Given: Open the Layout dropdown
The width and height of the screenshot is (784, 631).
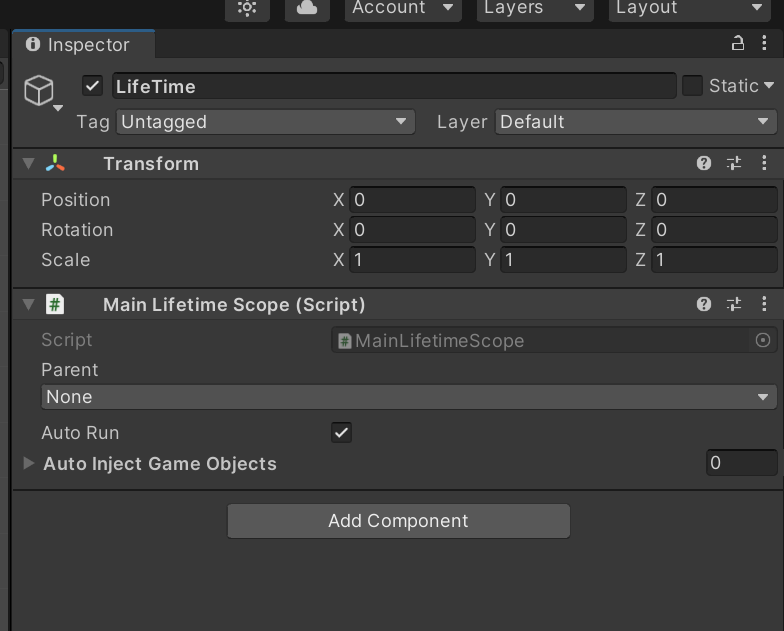Looking at the screenshot, I should (690, 8).
